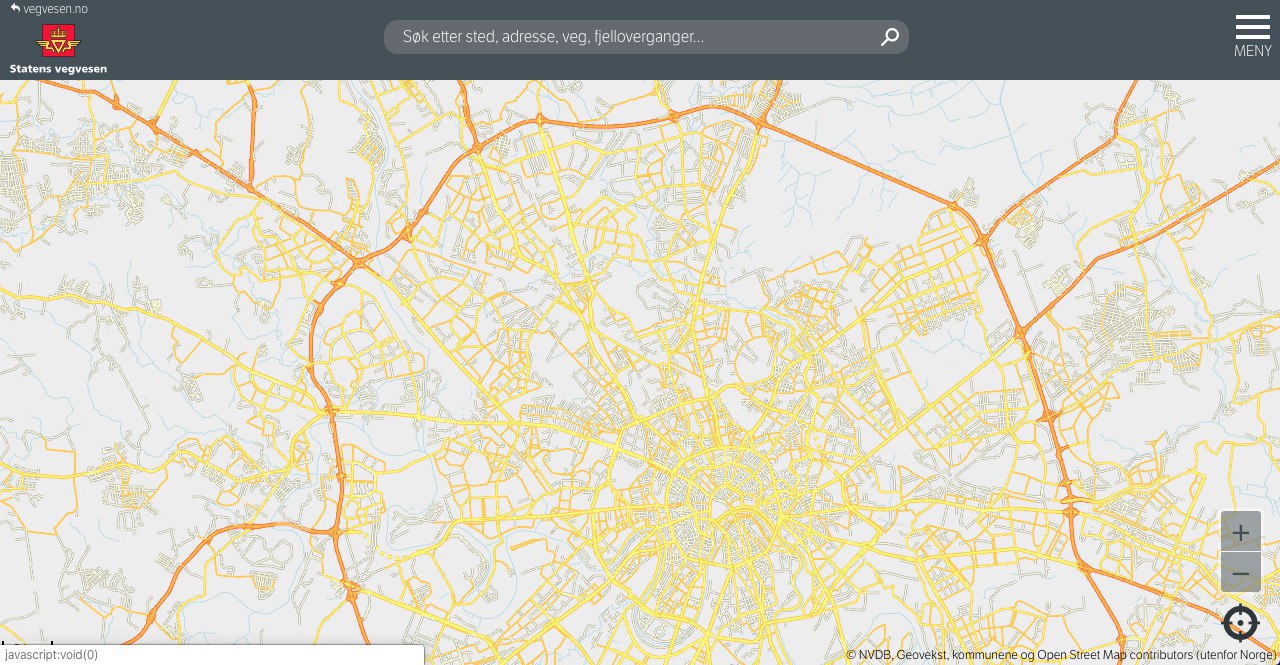Open the MENY hamburger menu
This screenshot has width=1280, height=665.
pos(1252,36)
